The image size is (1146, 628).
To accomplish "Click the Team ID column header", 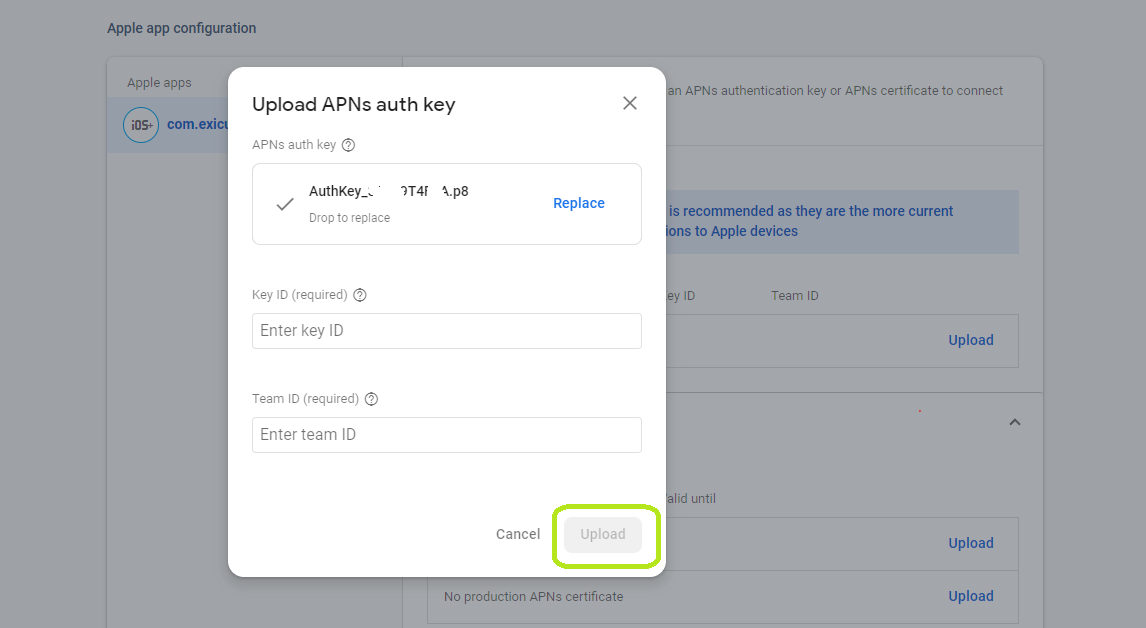I will (x=794, y=296).
